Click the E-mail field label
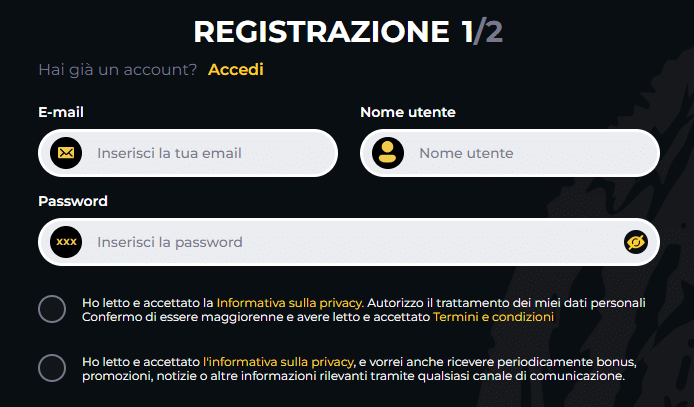 tap(61, 112)
